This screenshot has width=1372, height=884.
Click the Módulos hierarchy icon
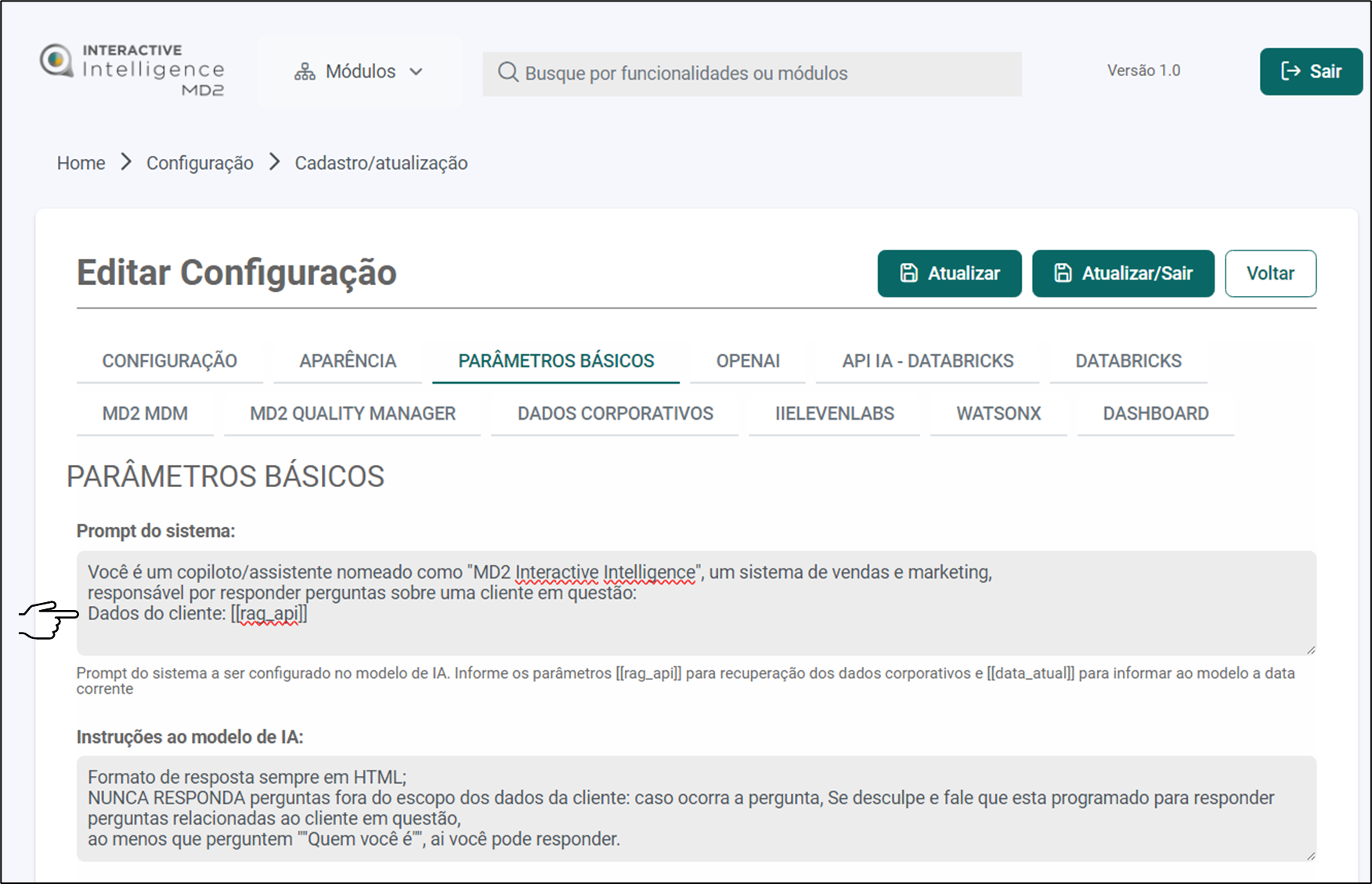tap(305, 72)
